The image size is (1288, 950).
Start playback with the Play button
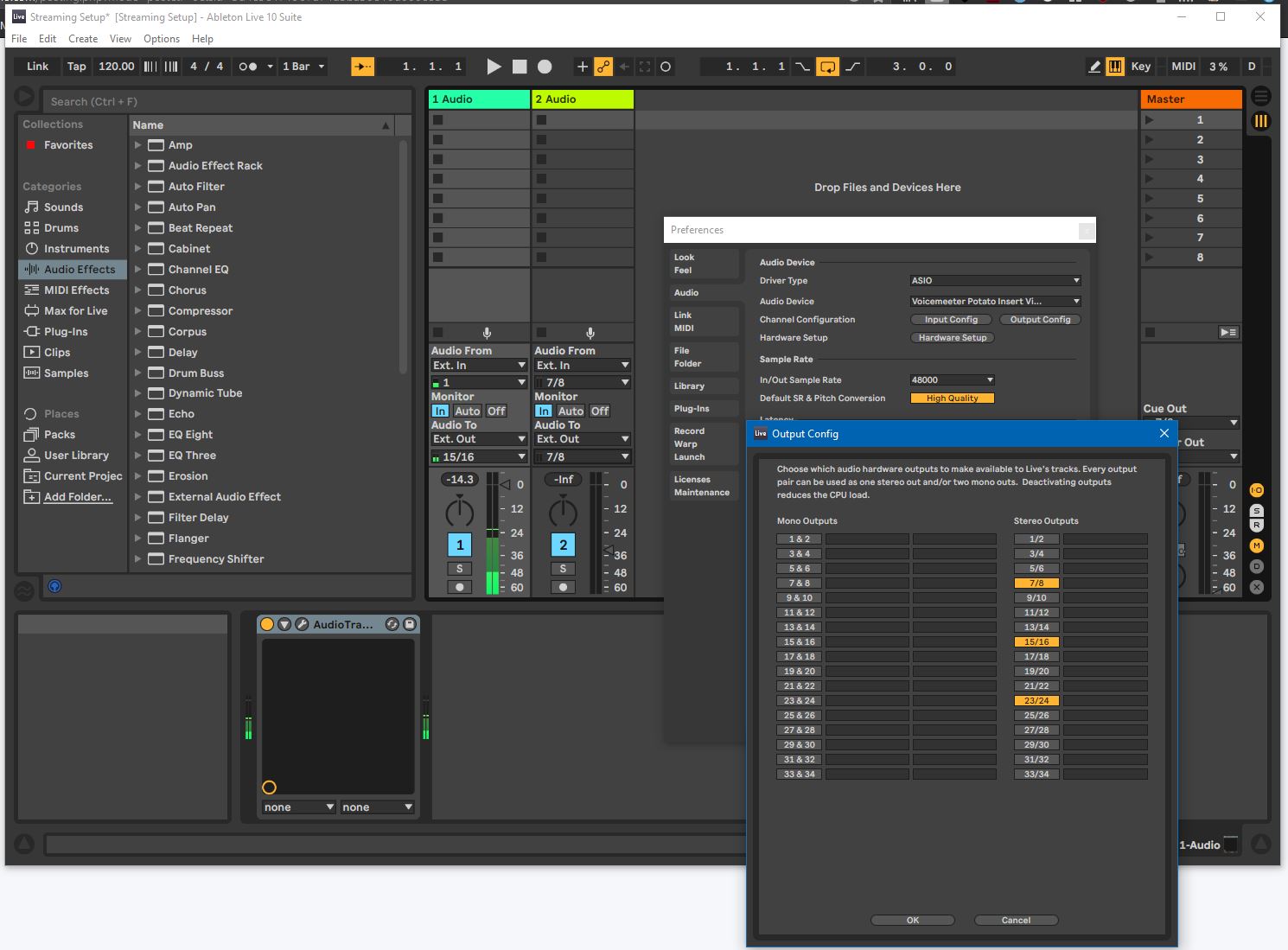(x=494, y=67)
